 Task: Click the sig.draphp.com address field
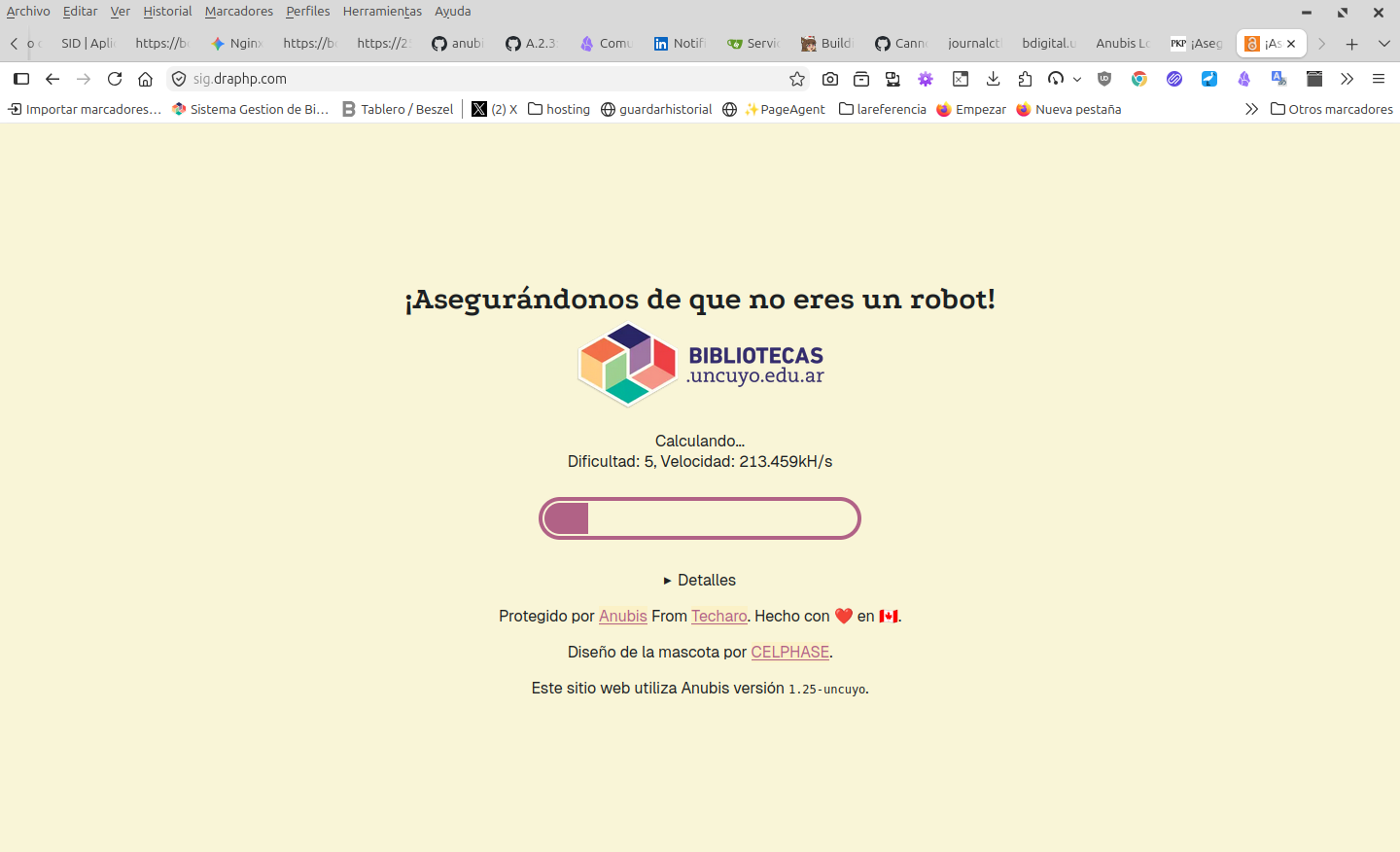click(x=486, y=79)
